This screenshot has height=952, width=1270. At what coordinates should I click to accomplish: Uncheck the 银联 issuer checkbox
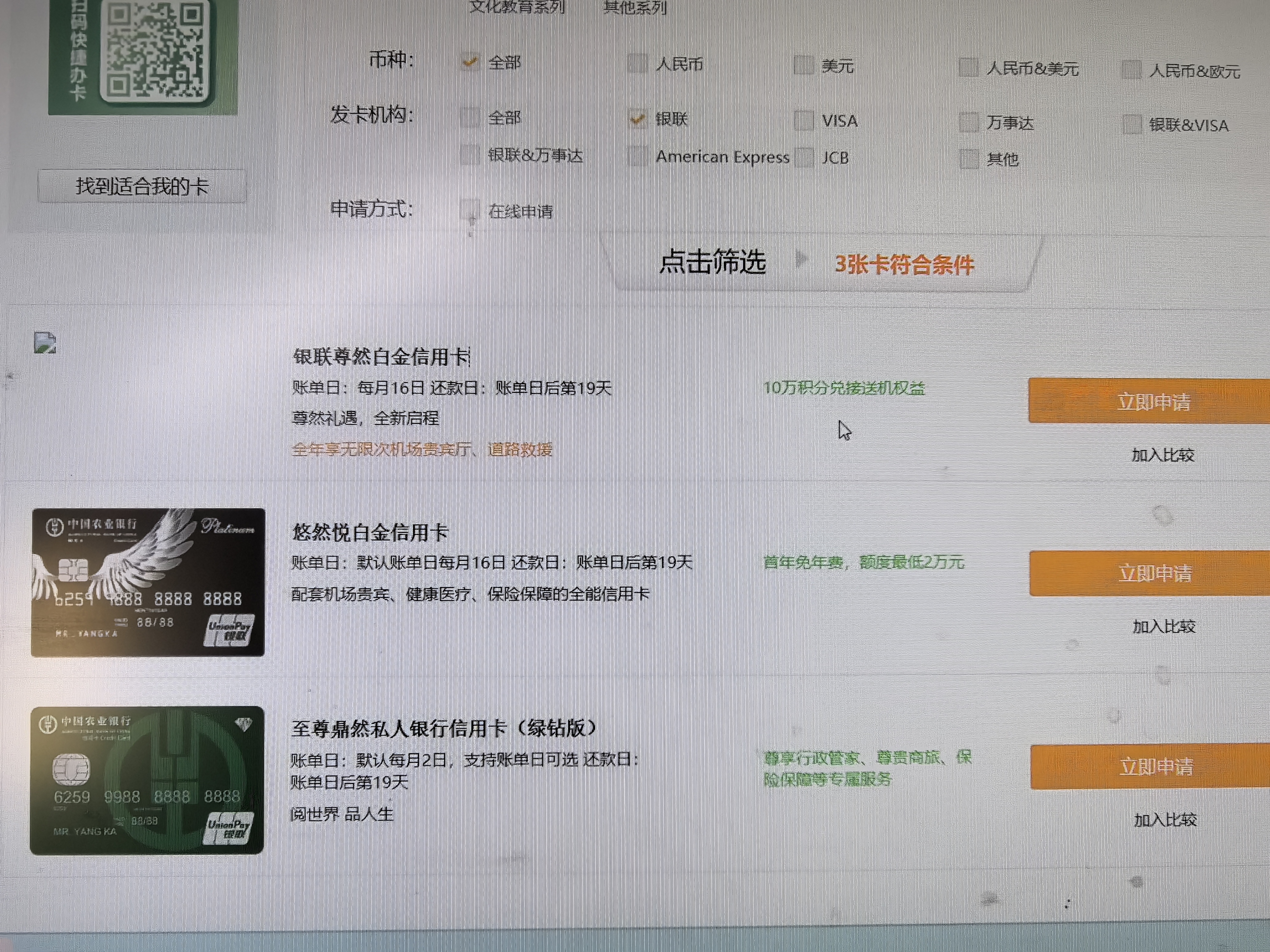(637, 119)
